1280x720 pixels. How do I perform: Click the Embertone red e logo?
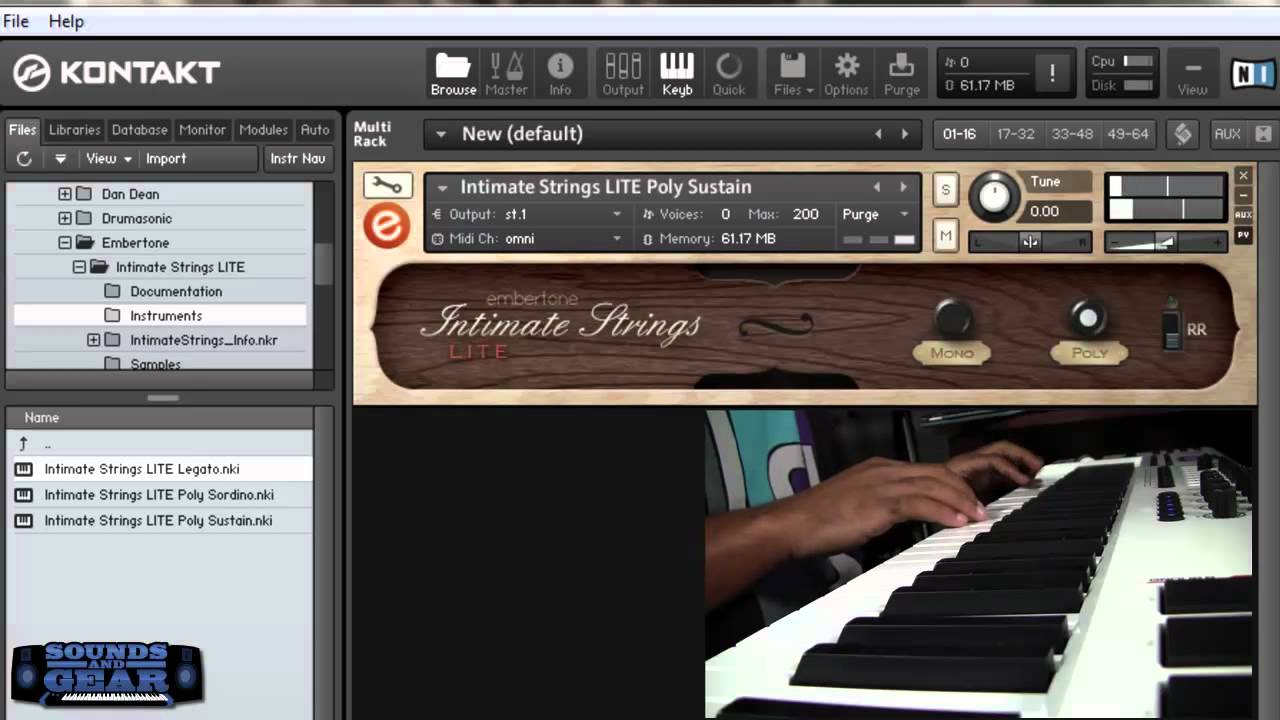coord(386,226)
